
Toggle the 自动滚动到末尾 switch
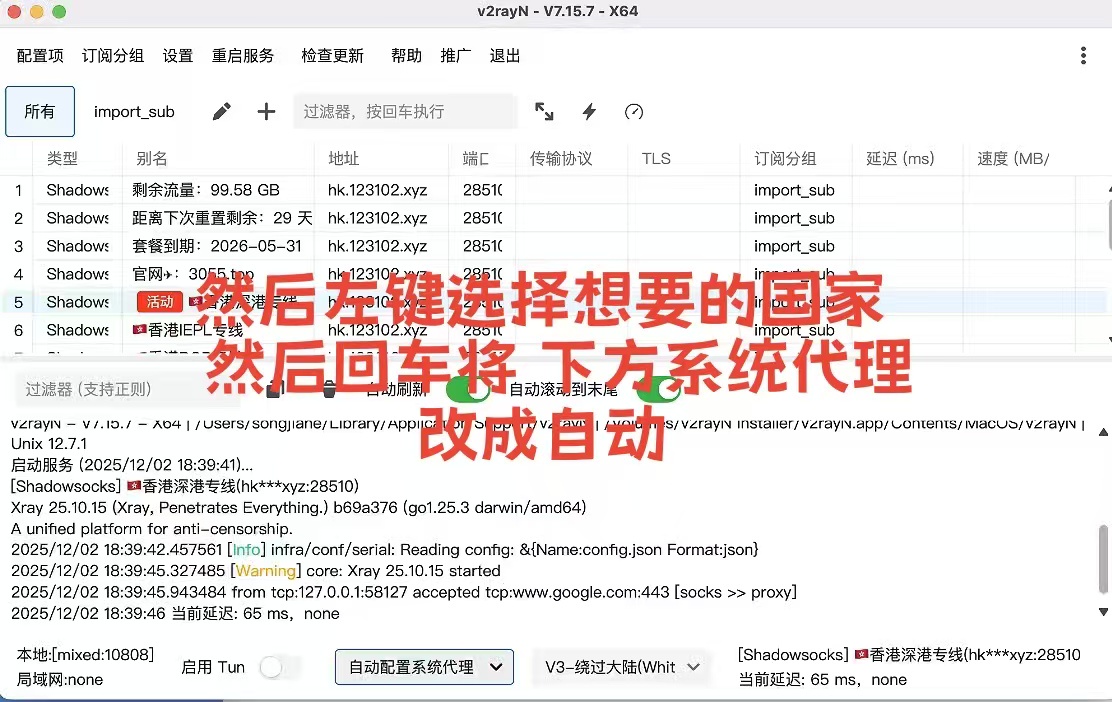[x=659, y=390]
